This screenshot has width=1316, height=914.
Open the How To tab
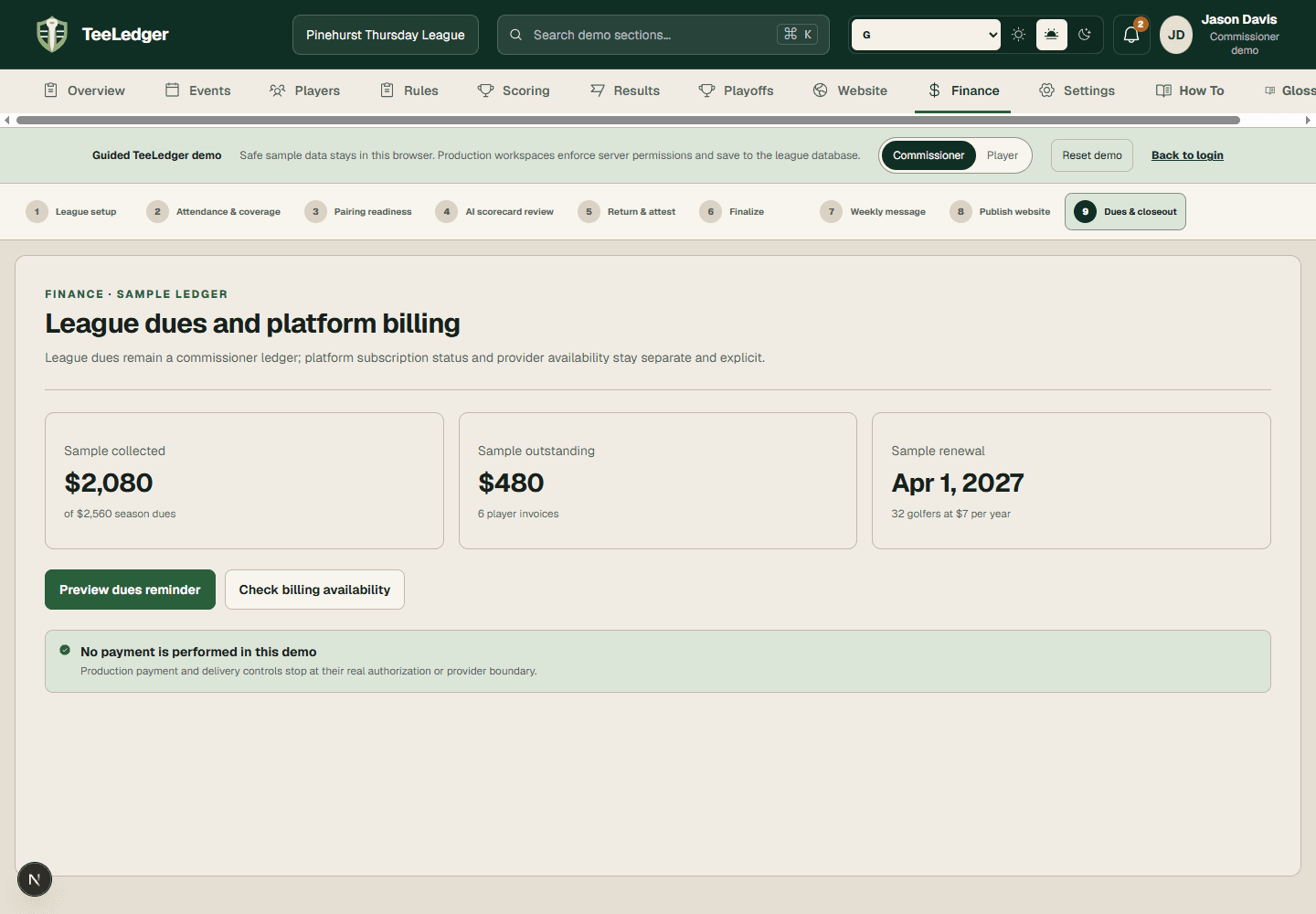(x=1190, y=90)
